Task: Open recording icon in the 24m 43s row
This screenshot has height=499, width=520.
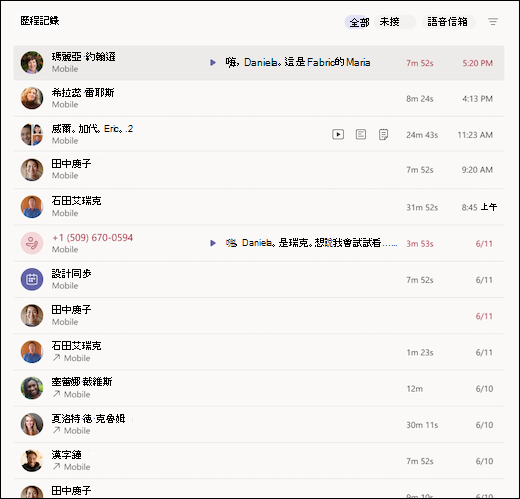Action: 338,135
